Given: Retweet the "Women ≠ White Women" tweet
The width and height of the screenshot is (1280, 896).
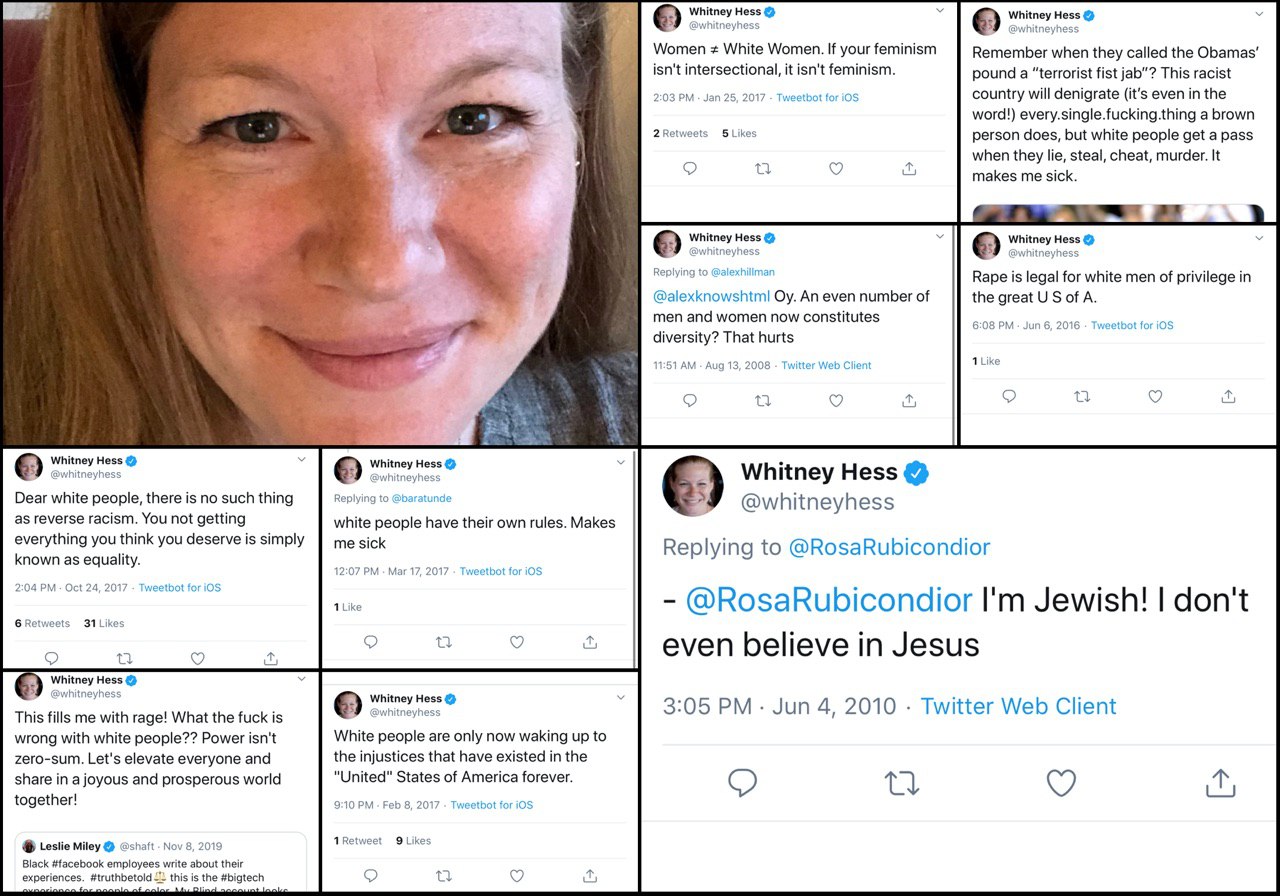Looking at the screenshot, I should point(763,169).
